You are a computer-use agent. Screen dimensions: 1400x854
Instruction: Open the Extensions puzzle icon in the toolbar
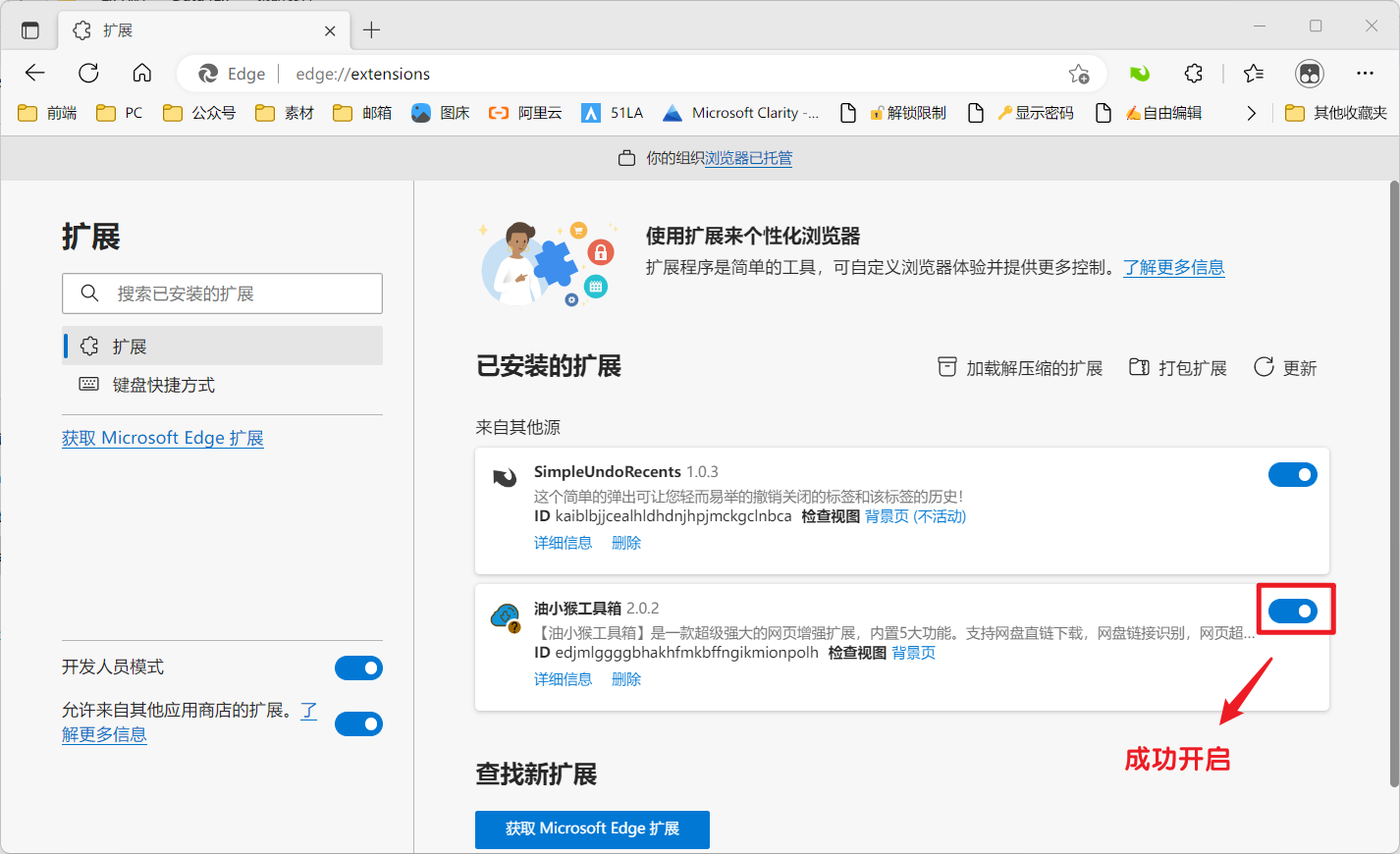[1192, 74]
